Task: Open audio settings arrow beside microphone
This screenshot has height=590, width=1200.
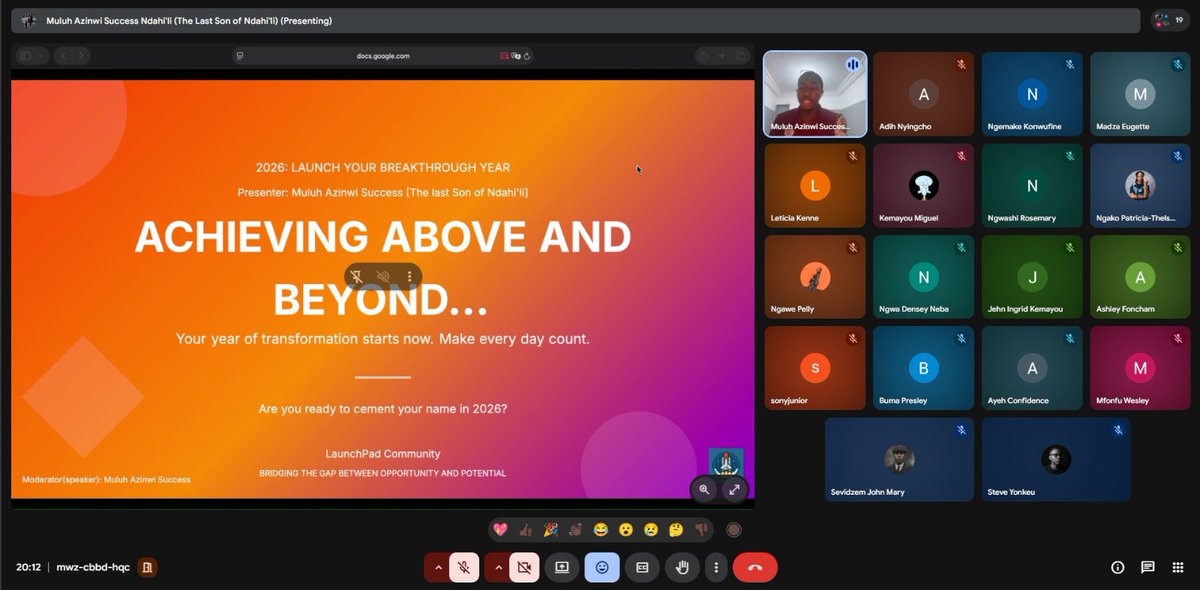Action: (x=437, y=567)
